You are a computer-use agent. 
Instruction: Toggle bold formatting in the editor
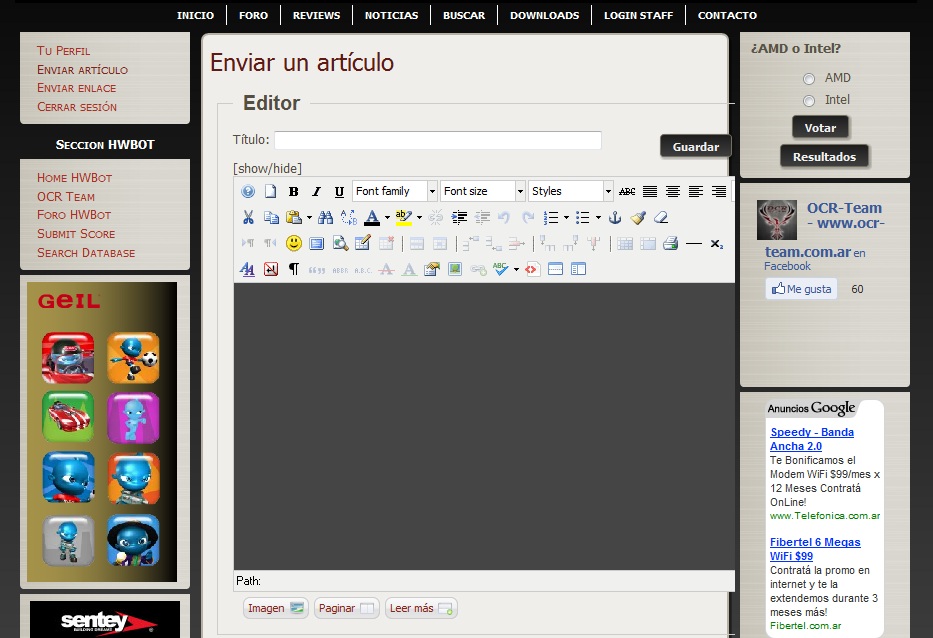[293, 191]
